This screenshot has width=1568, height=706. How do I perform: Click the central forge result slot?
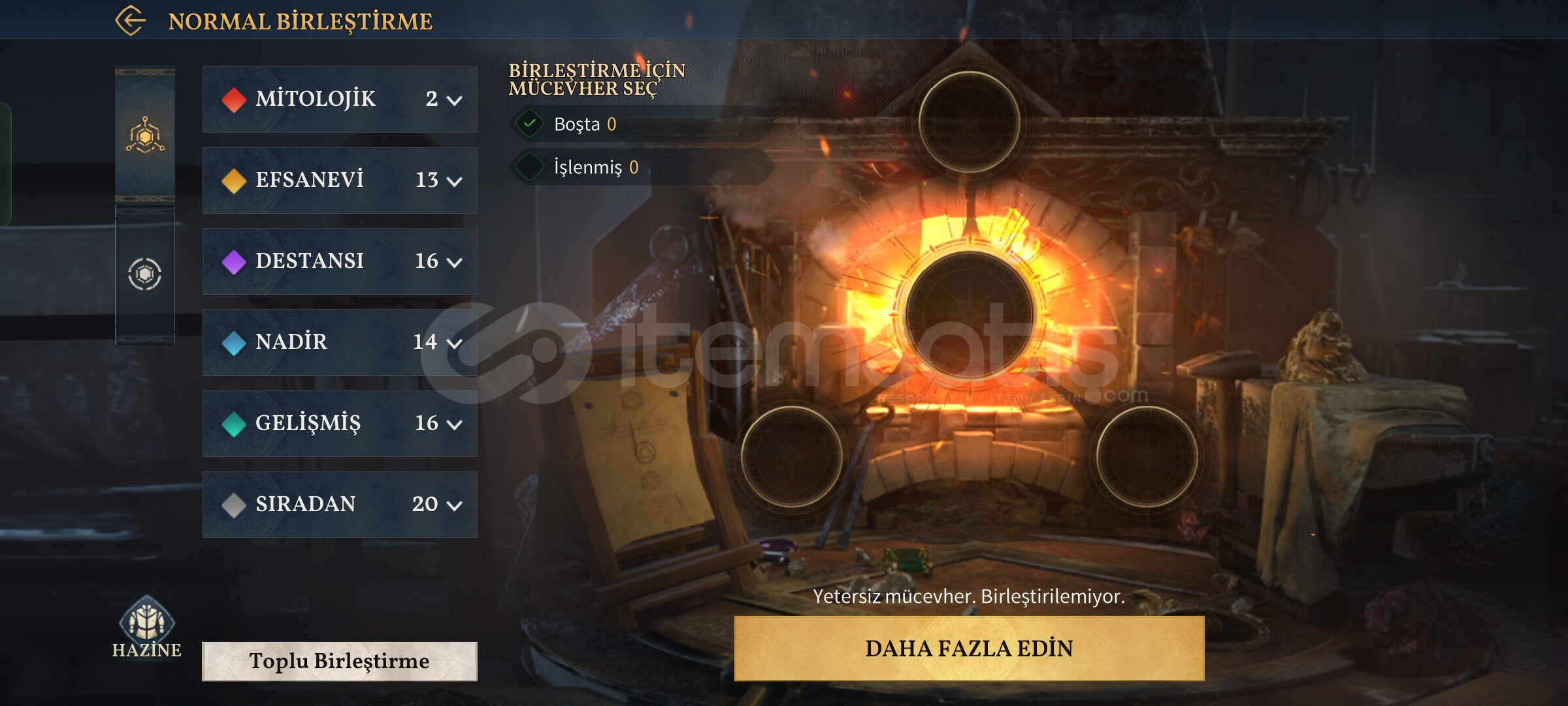pos(970,314)
